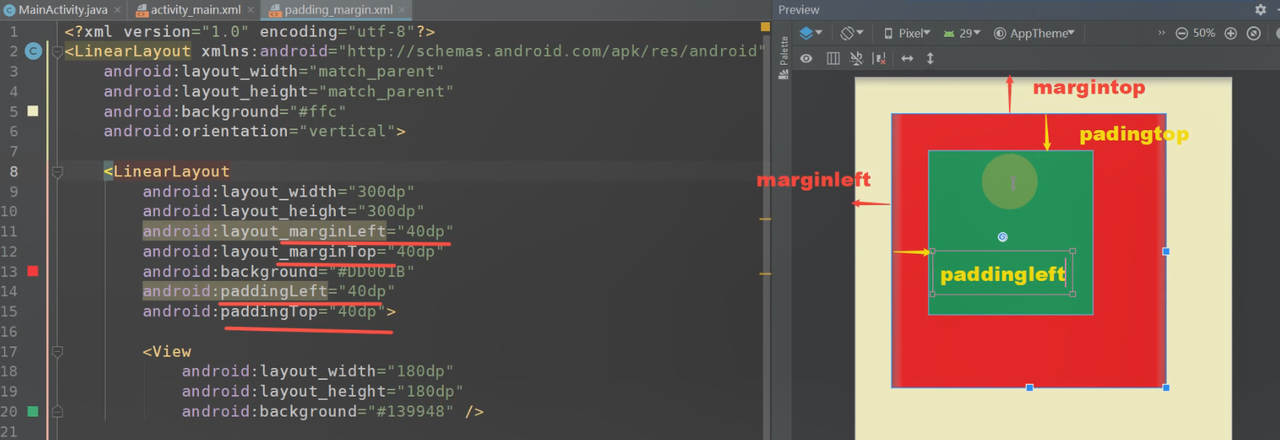The width and height of the screenshot is (1280, 440).
Task: Click the layout_width="match_parent" on line 3
Action: (x=274, y=71)
